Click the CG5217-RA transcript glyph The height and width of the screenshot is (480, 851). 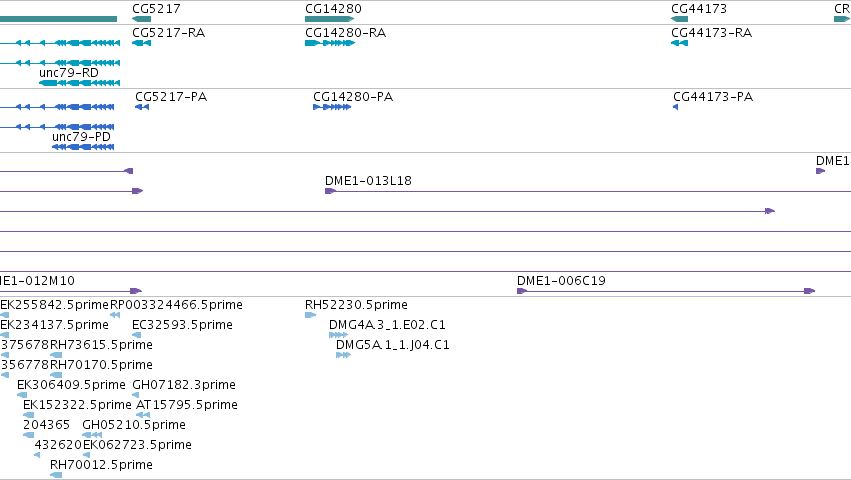(x=141, y=43)
